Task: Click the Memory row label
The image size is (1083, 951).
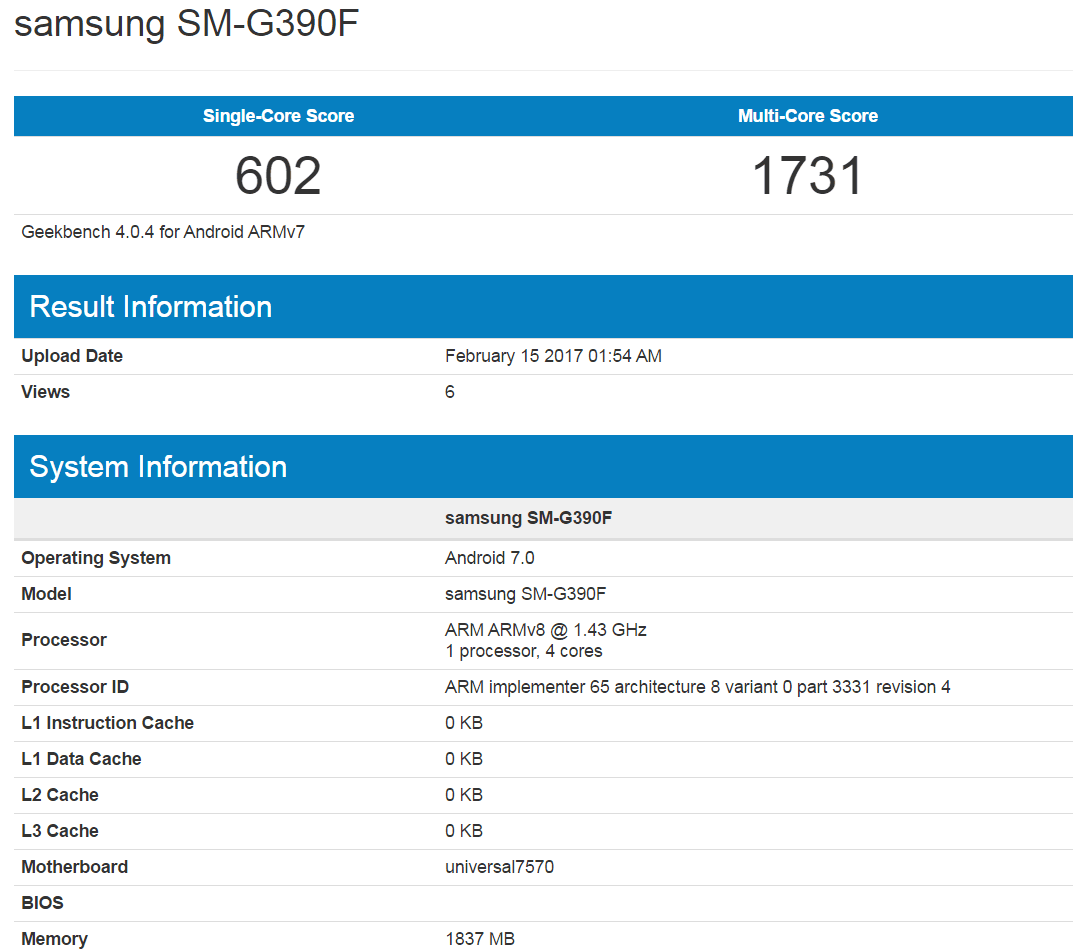Action: pyautogui.click(x=55, y=939)
